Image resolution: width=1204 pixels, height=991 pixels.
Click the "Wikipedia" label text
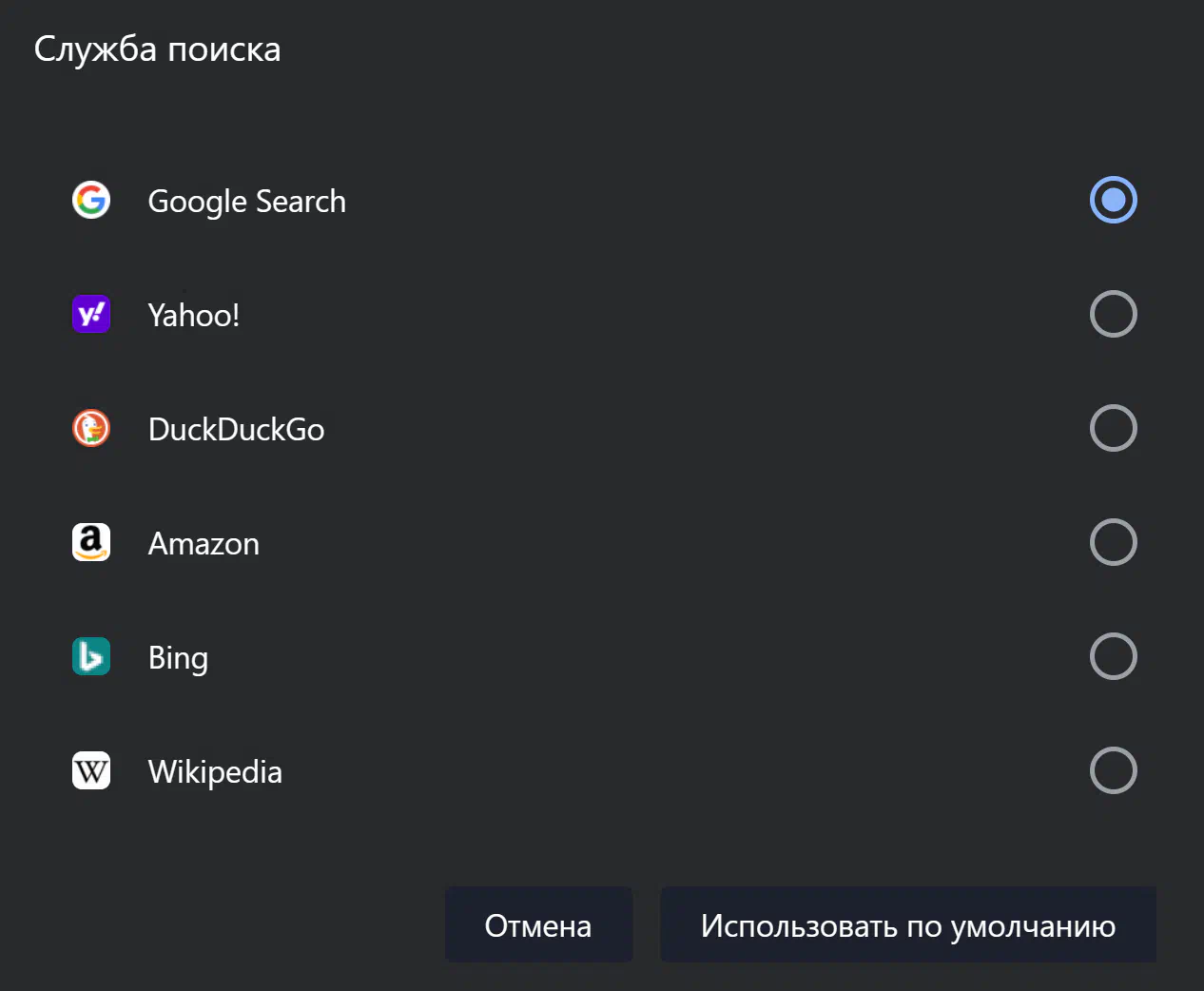215,771
